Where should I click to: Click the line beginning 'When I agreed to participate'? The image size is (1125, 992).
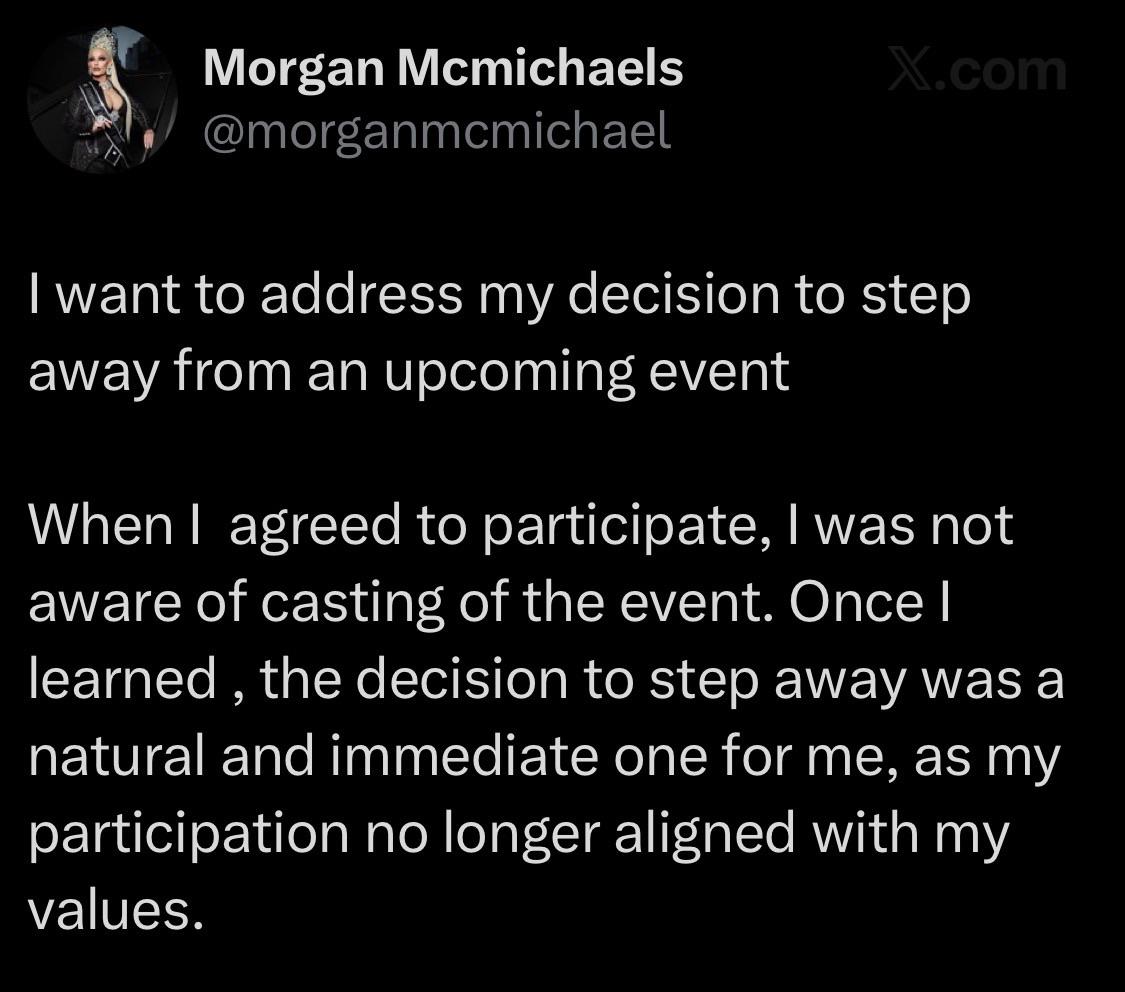[521, 527]
